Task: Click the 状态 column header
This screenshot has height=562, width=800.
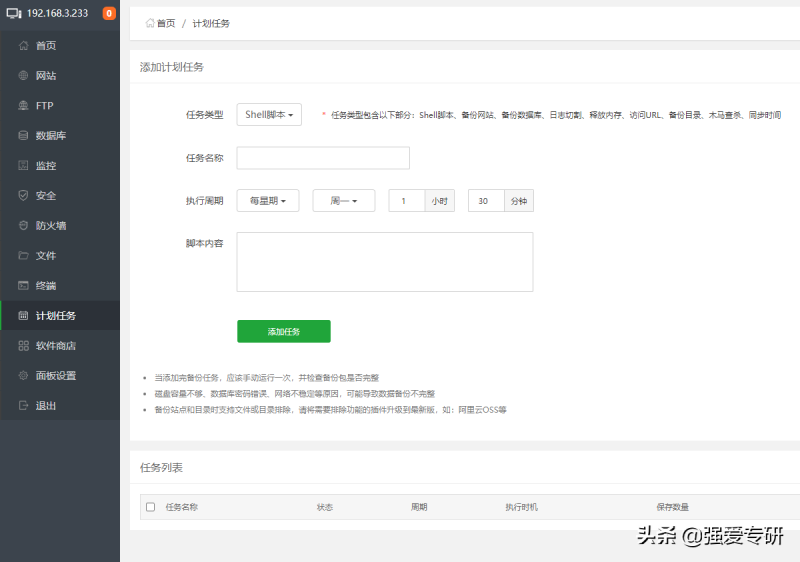Action: (x=325, y=507)
